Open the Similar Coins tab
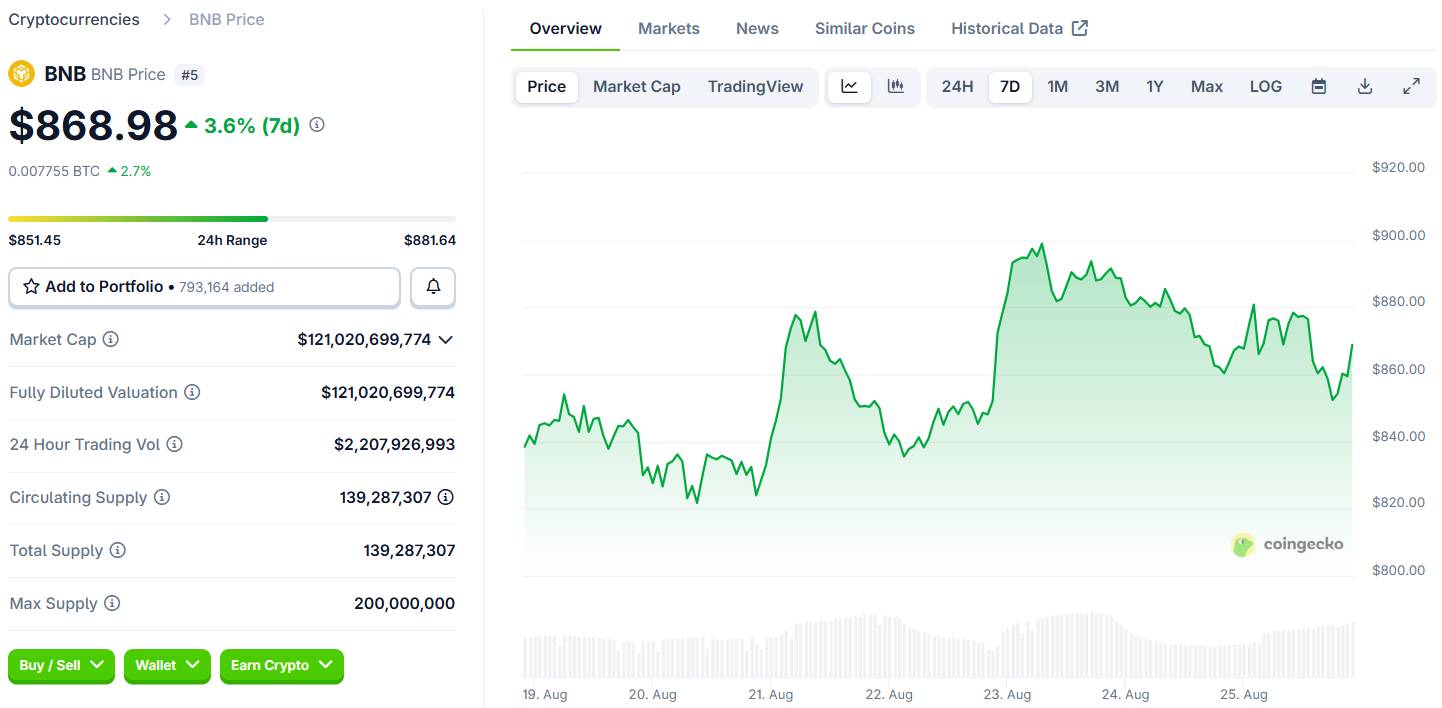The width and height of the screenshot is (1442, 708). [x=865, y=28]
